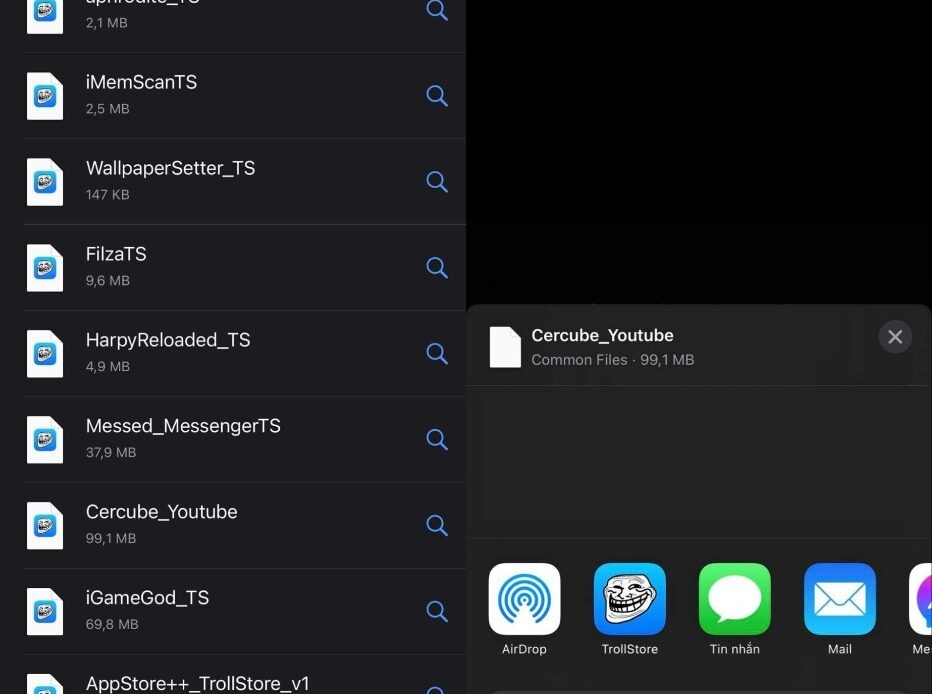Select the WallpaperSetter_TS file icon
Viewport: 932px width, 694px height.
(45, 182)
